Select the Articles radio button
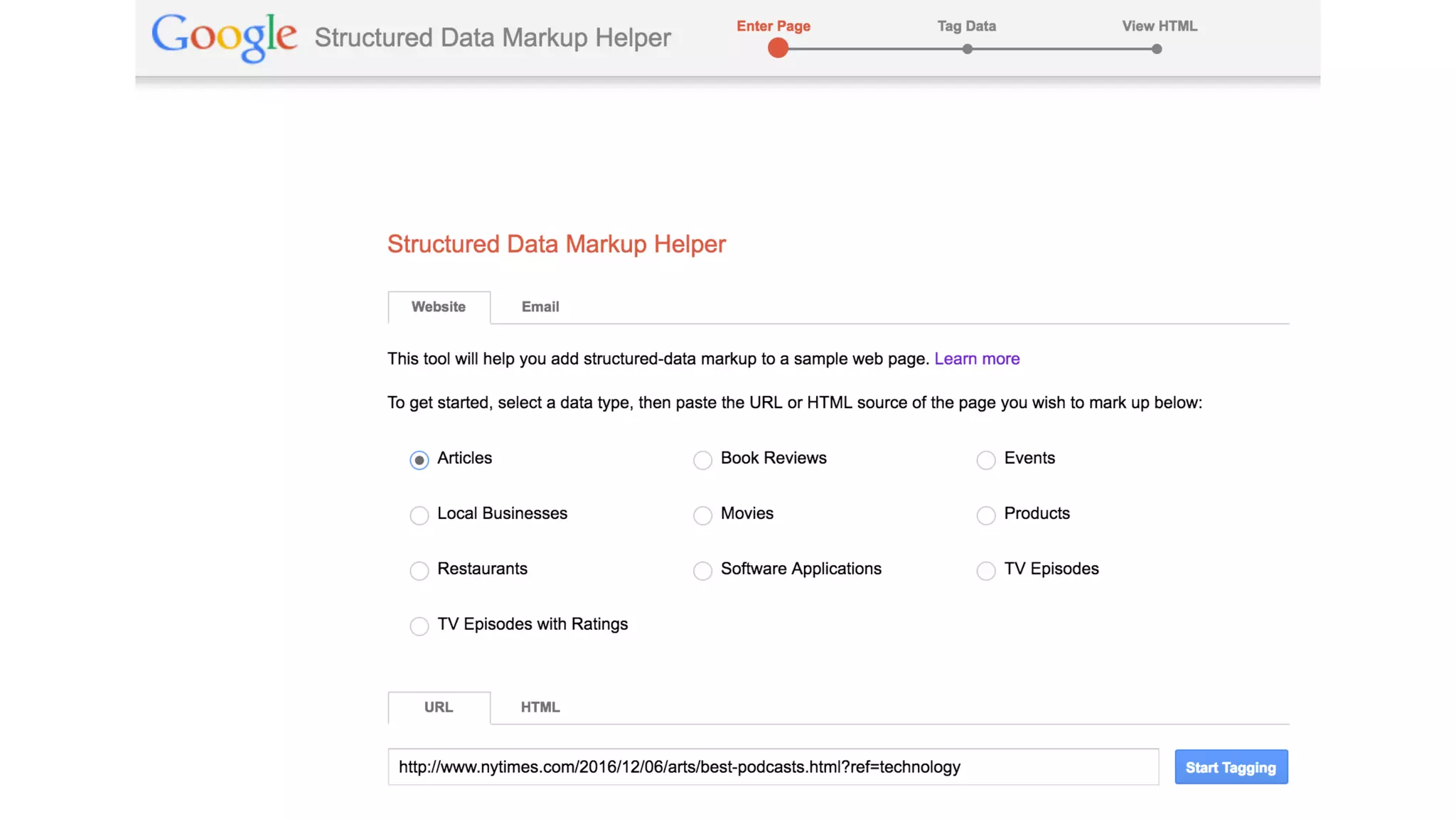Screen dimensions: 1456x819 coord(419,460)
